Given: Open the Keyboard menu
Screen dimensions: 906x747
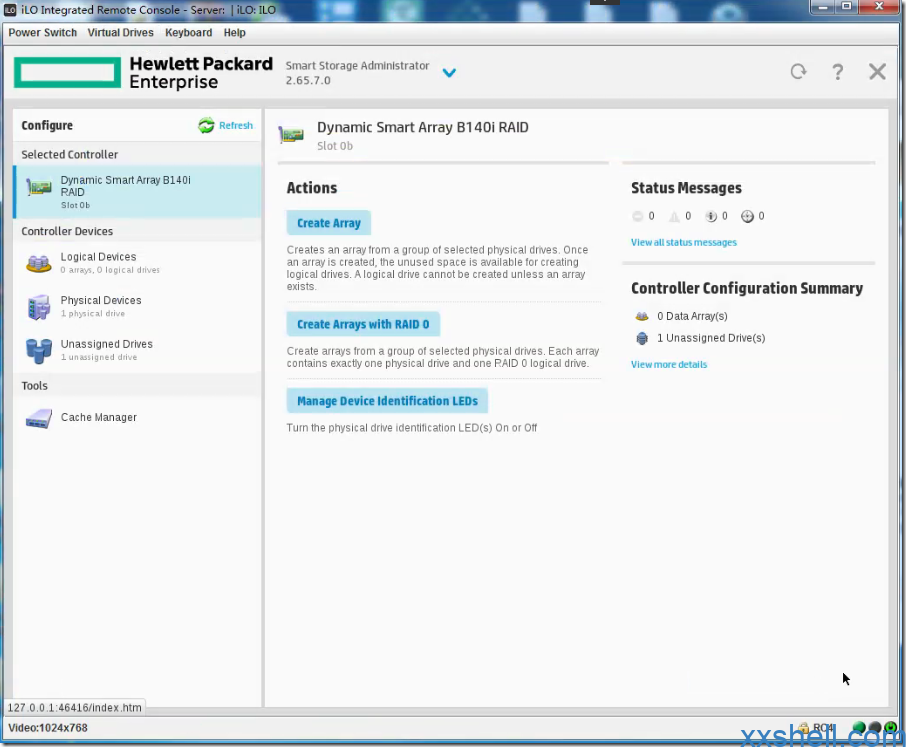Looking at the screenshot, I should click(x=188, y=33).
